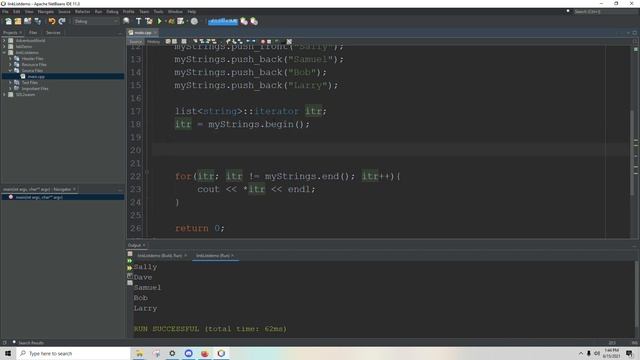Expand the first project node in tree

click(4, 40)
